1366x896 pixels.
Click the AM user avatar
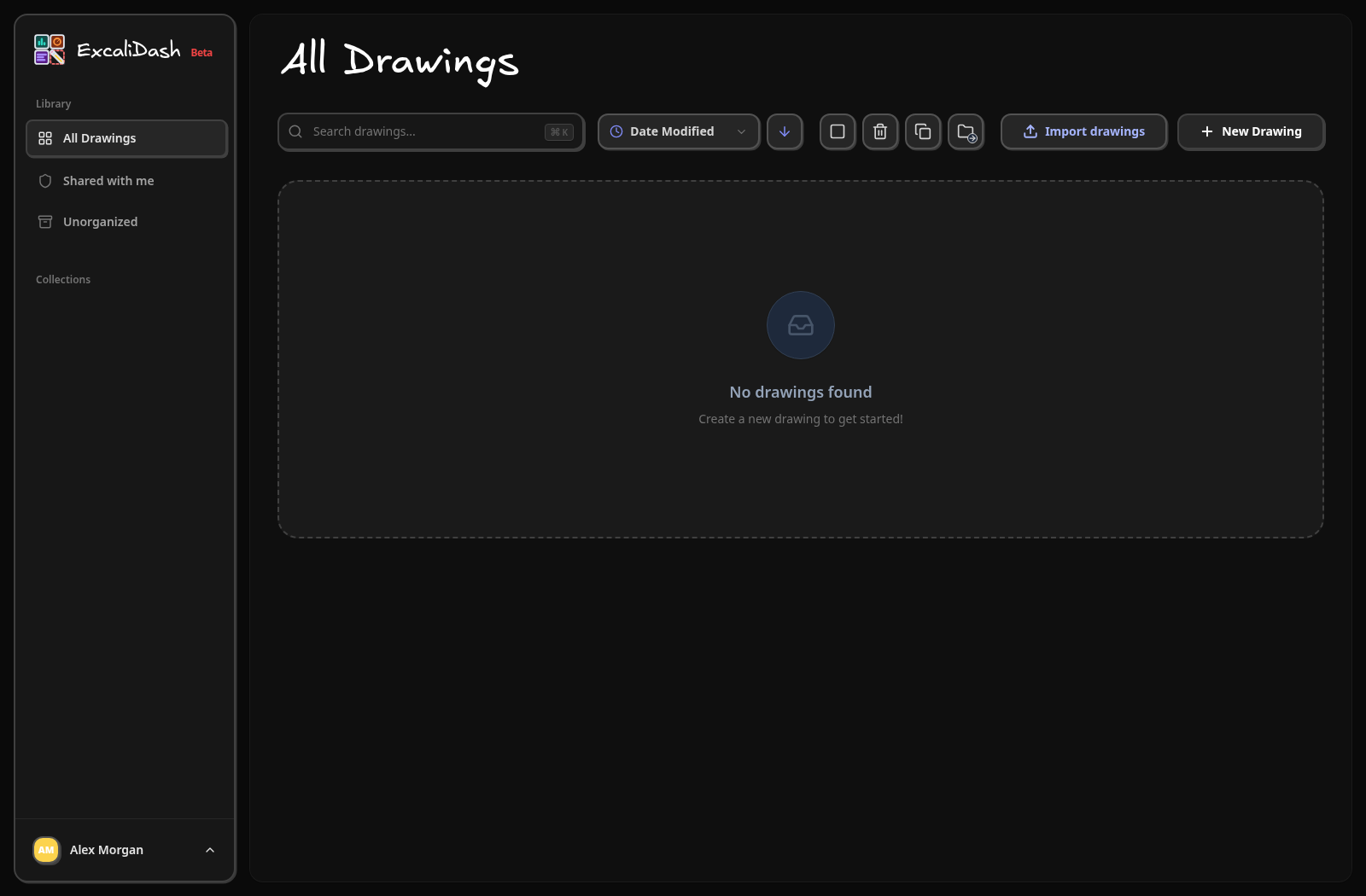click(x=46, y=850)
